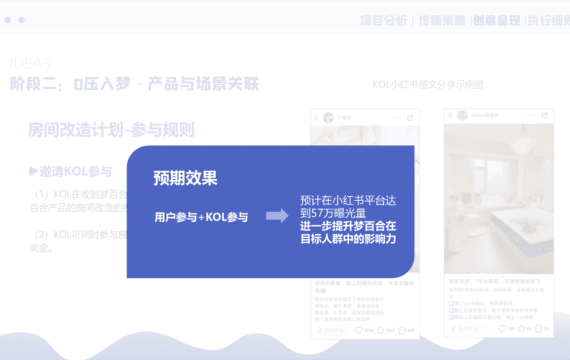570x360 pixels.
Task: Open the partly visible 执行细则 tab
Action: point(549,21)
